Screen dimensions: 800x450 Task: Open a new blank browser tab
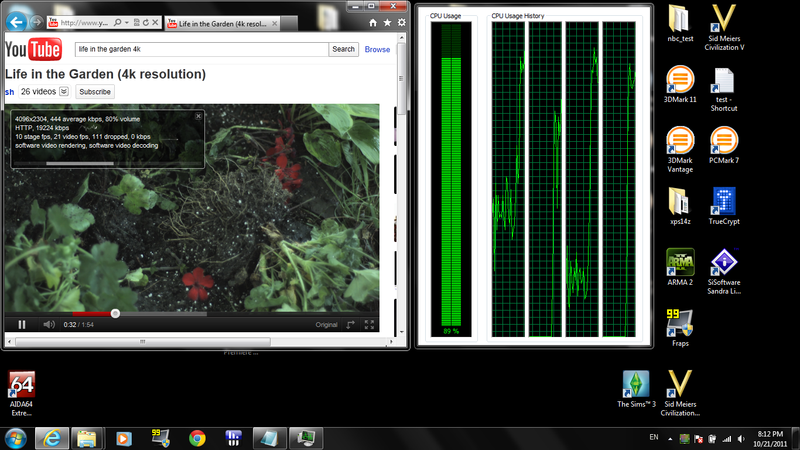289,23
